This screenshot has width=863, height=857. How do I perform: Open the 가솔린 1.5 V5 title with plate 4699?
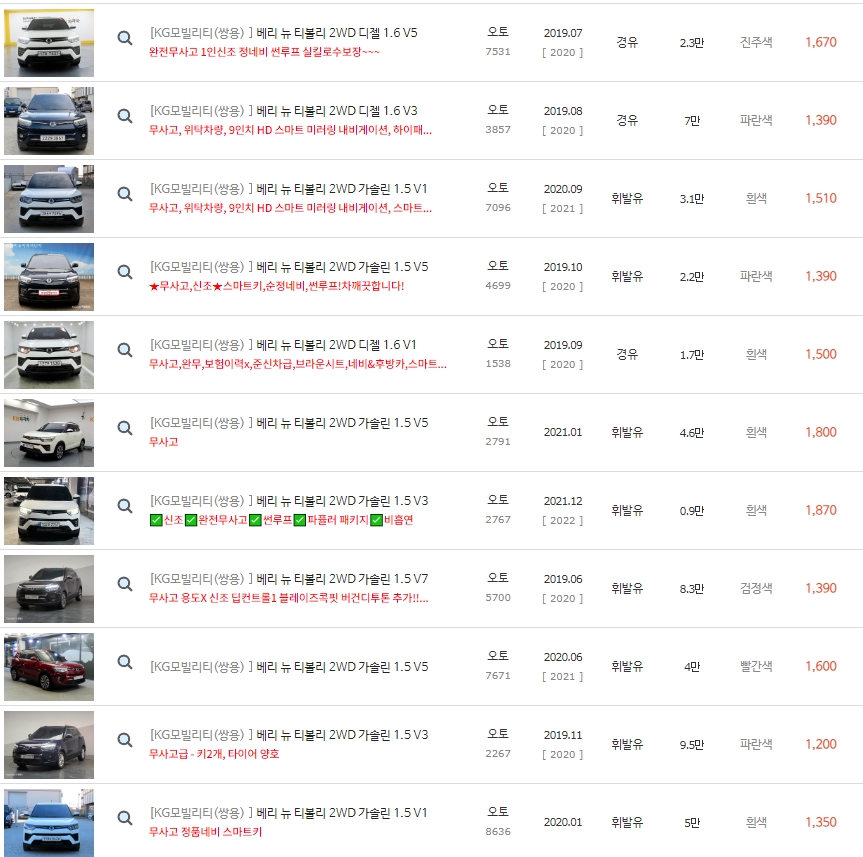click(288, 267)
